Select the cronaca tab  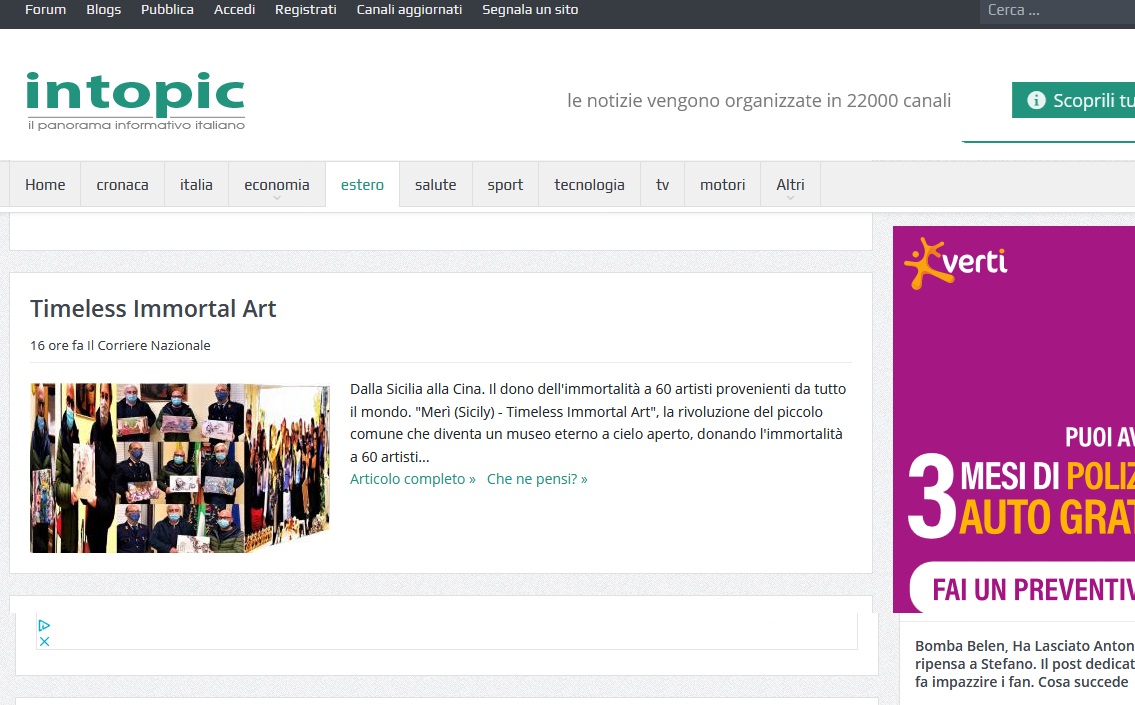click(x=122, y=185)
